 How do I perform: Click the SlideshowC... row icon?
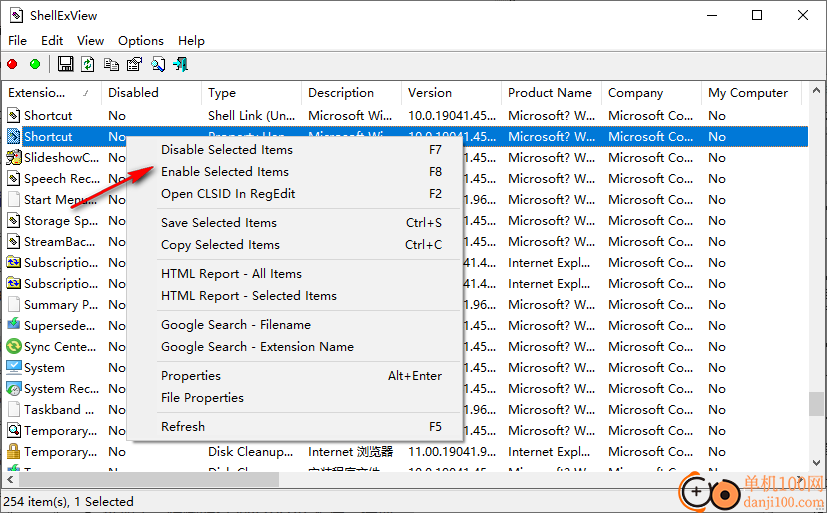click(14, 158)
